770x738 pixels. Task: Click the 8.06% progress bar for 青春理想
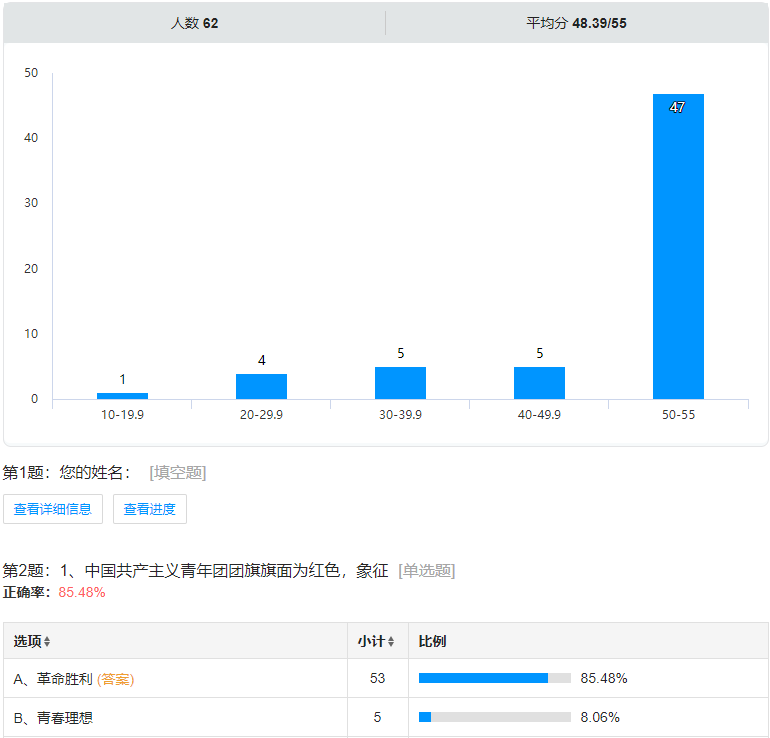pos(494,717)
